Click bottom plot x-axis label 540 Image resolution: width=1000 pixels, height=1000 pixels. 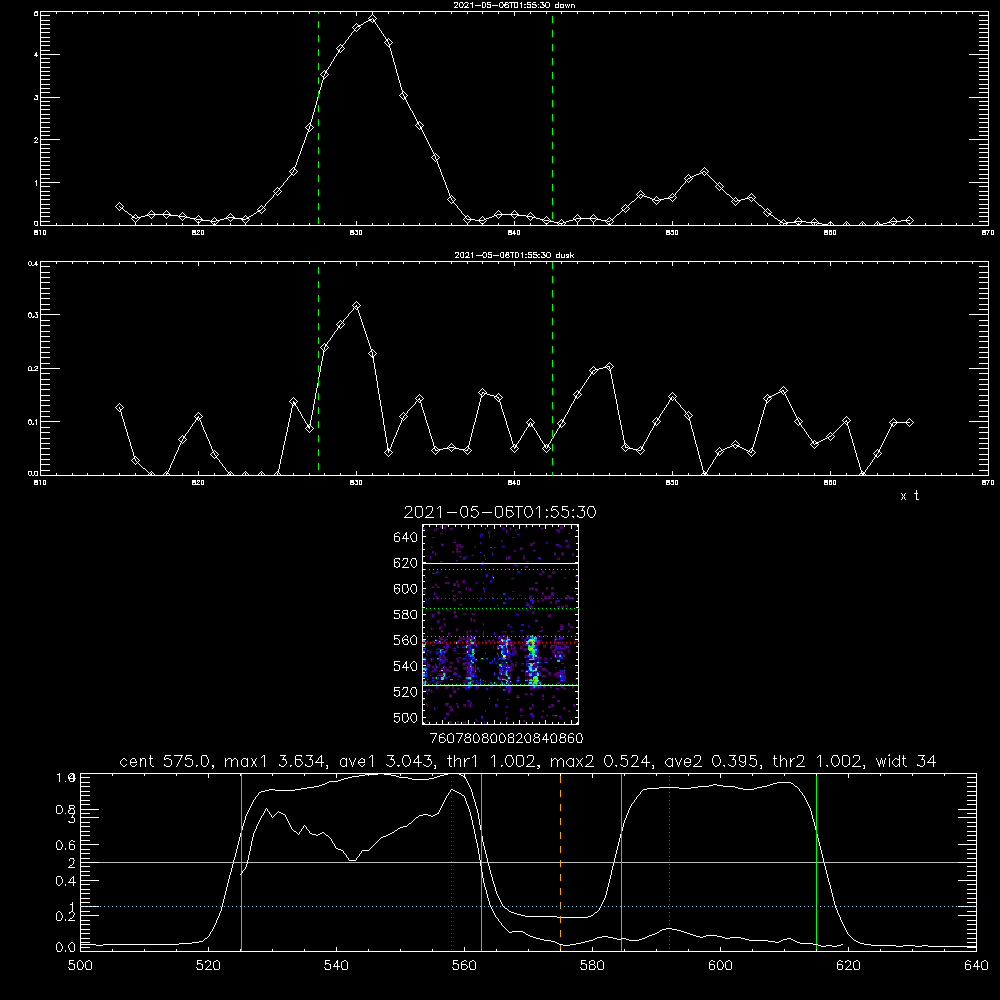pos(336,966)
